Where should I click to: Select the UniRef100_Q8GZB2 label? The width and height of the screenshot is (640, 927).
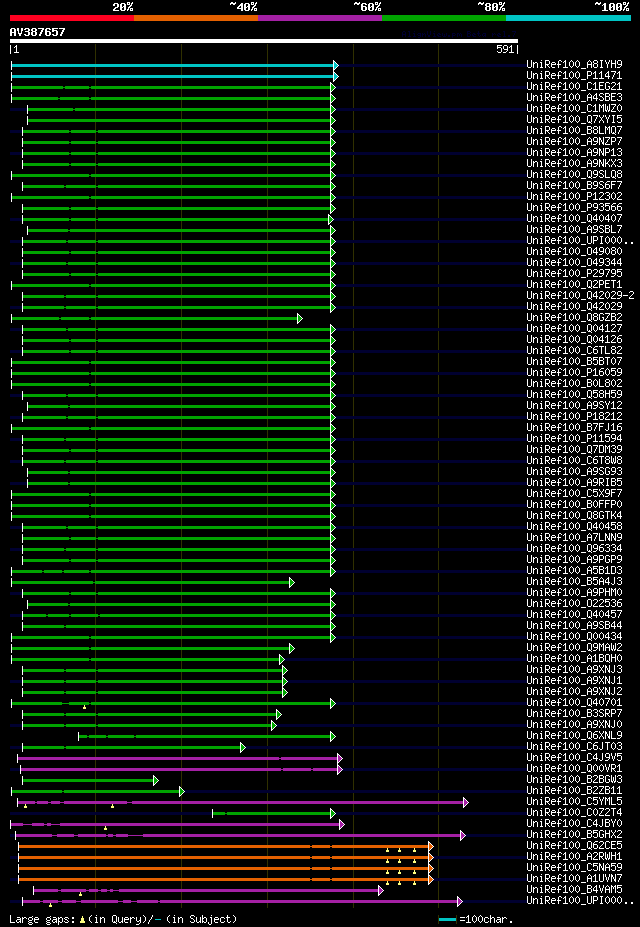click(x=574, y=317)
